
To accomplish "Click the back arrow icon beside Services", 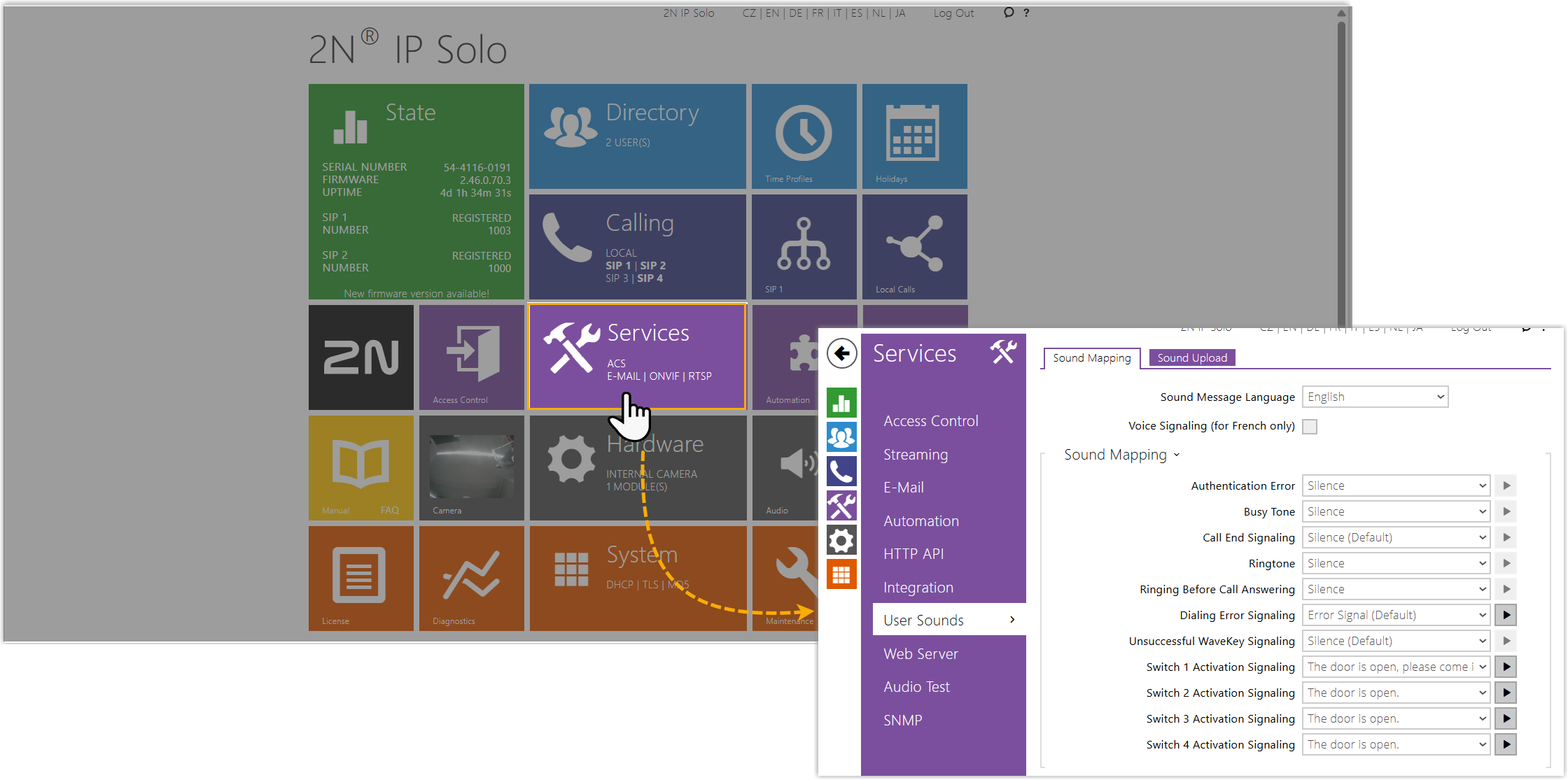I will click(841, 353).
